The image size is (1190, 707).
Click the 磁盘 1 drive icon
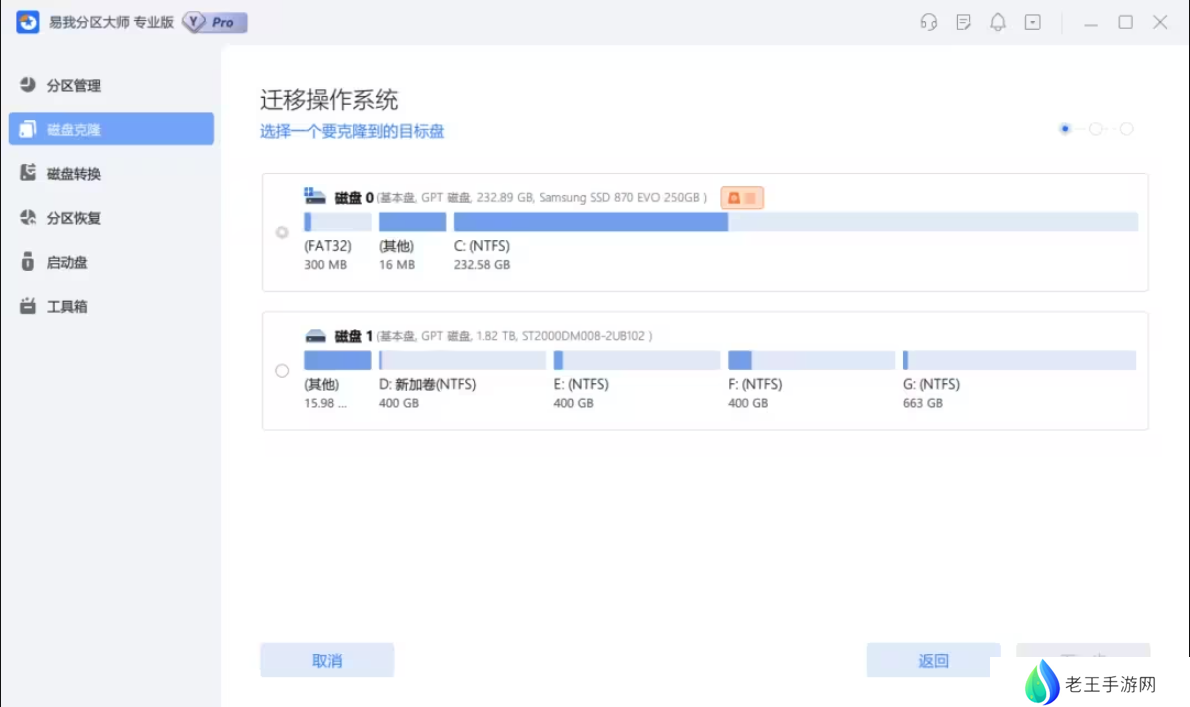pos(315,335)
